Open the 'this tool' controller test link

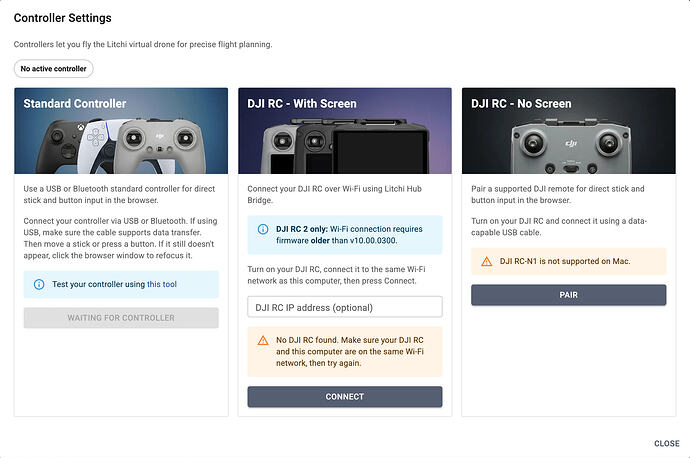coord(162,284)
